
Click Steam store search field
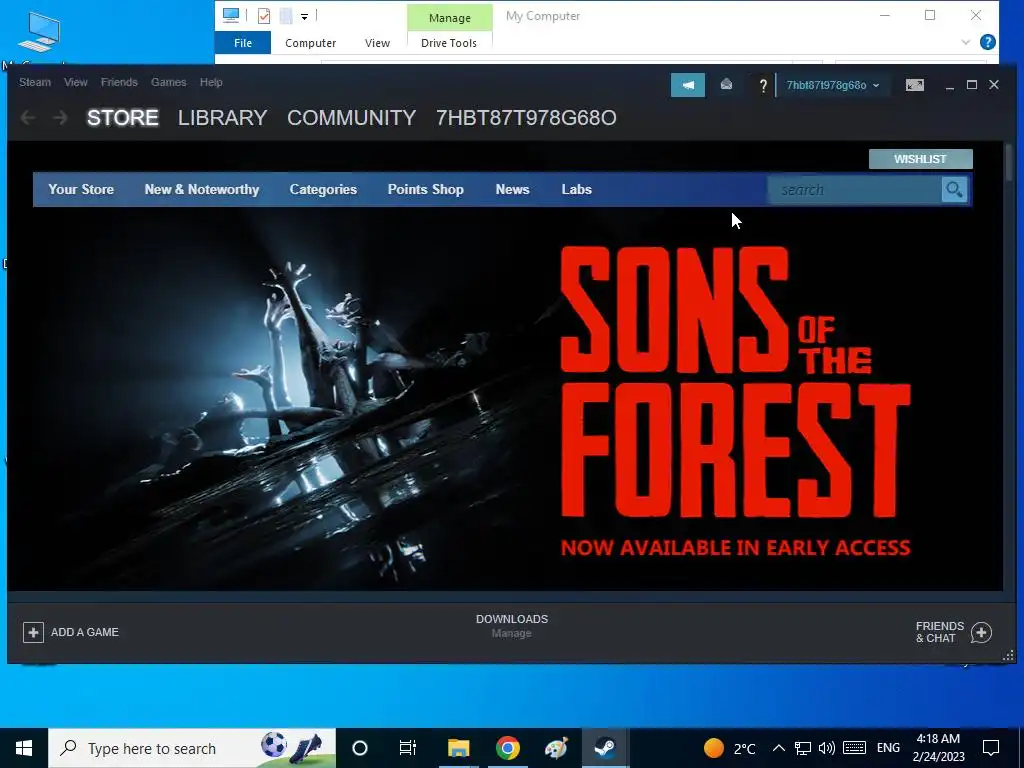855,190
